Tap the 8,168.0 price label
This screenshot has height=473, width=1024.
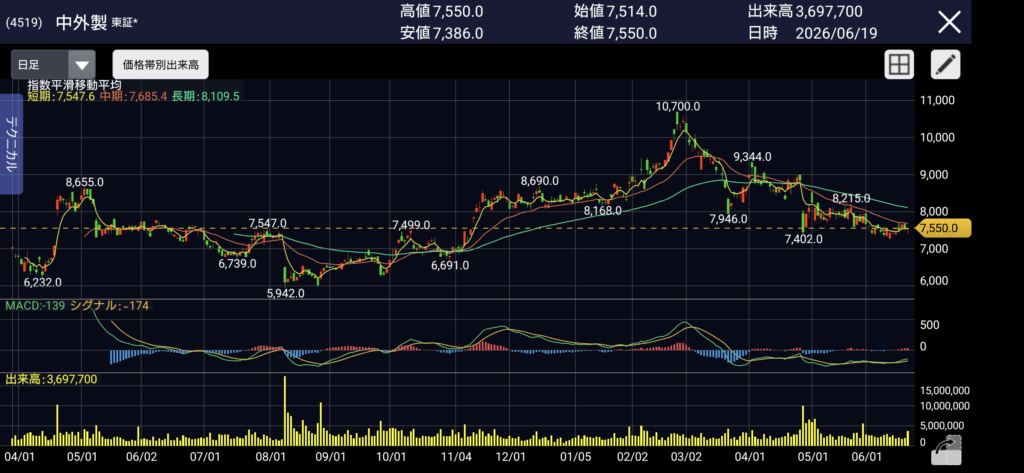pyautogui.click(x=603, y=211)
